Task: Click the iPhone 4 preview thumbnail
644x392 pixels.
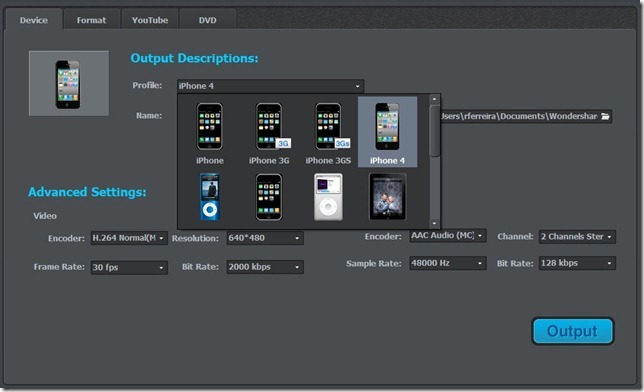Action: coord(69,83)
